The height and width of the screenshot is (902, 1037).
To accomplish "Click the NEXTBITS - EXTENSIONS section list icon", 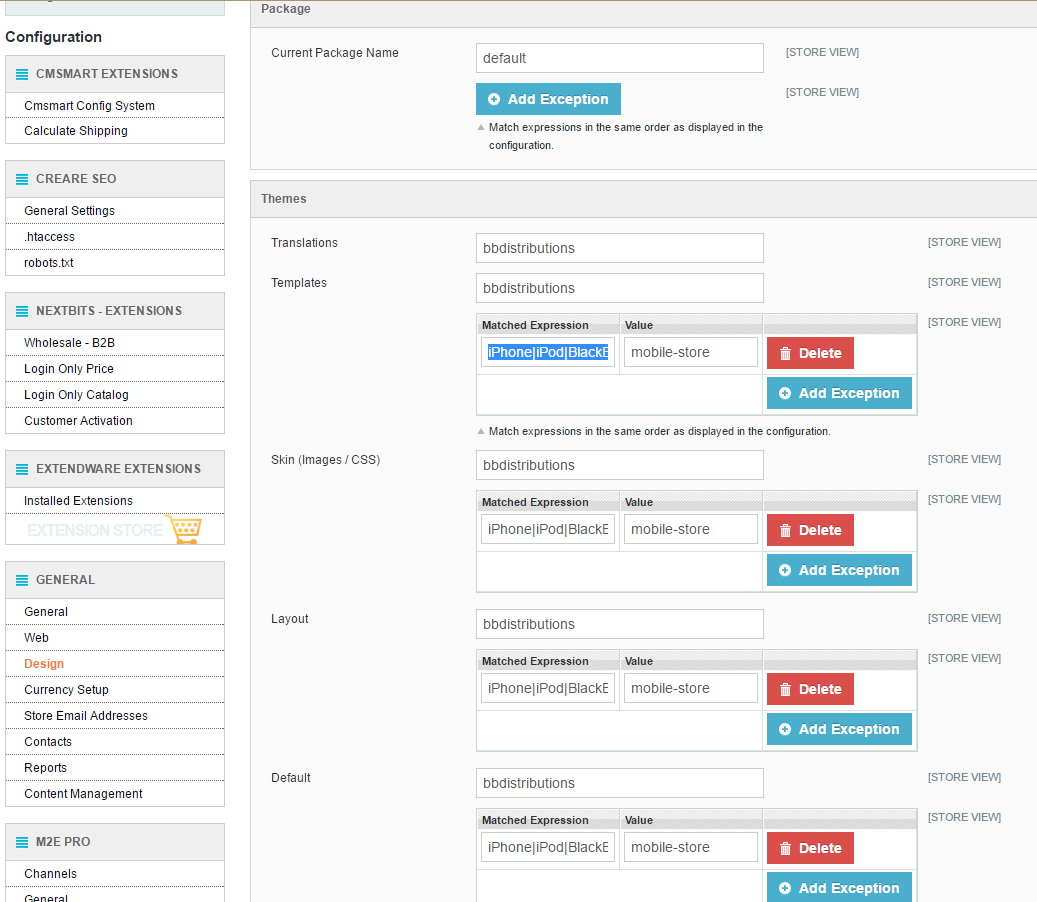I will [x=22, y=311].
